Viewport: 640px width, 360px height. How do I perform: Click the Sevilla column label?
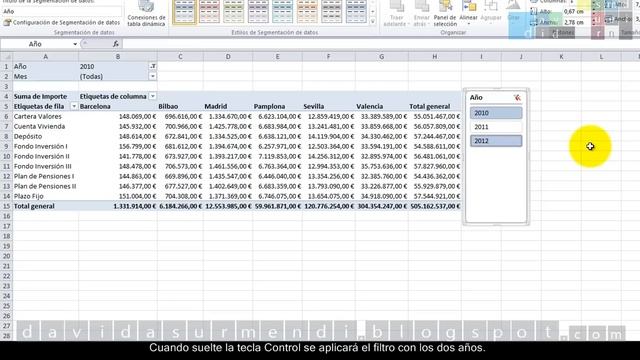313,106
